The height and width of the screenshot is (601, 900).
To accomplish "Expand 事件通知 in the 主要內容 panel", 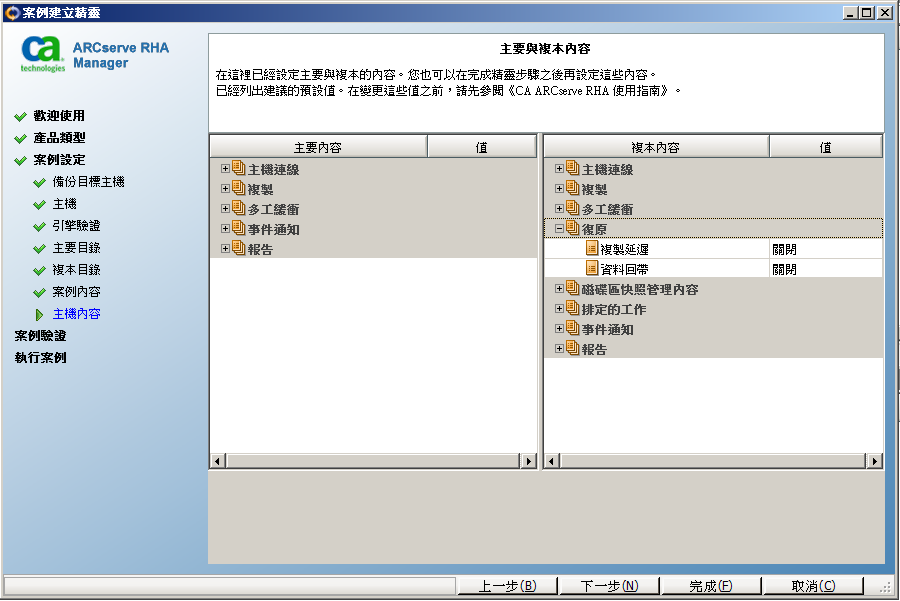I will (225, 228).
